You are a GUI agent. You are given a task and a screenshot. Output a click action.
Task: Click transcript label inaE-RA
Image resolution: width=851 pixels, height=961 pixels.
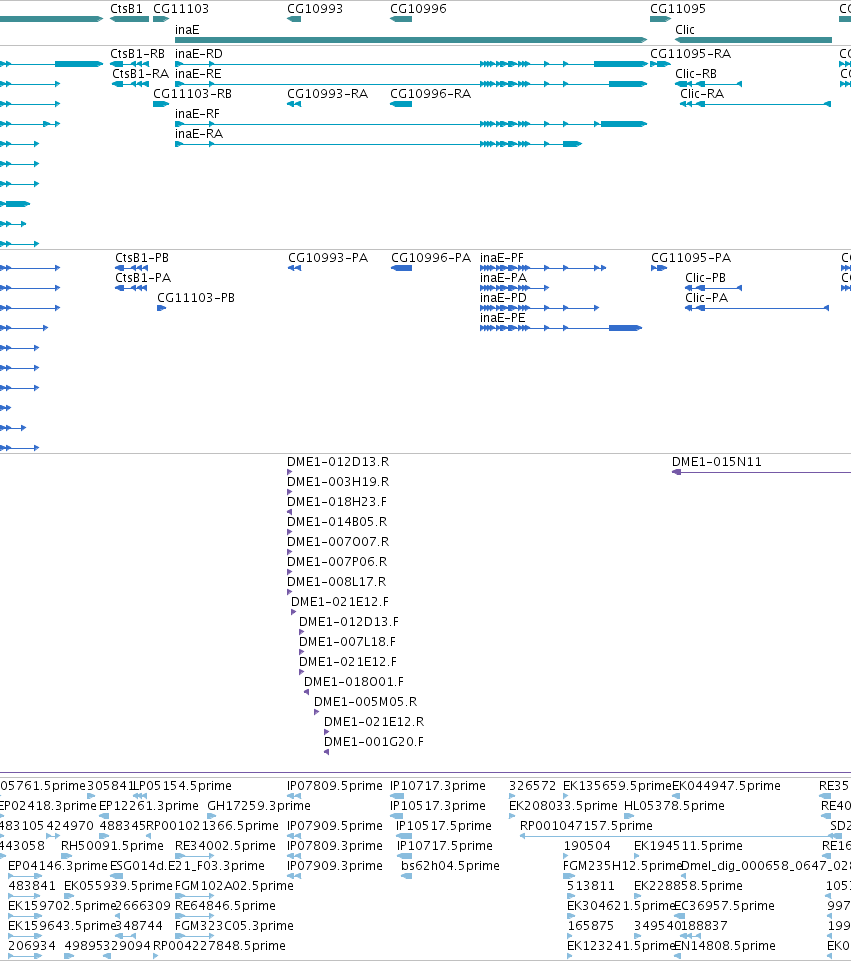click(199, 134)
